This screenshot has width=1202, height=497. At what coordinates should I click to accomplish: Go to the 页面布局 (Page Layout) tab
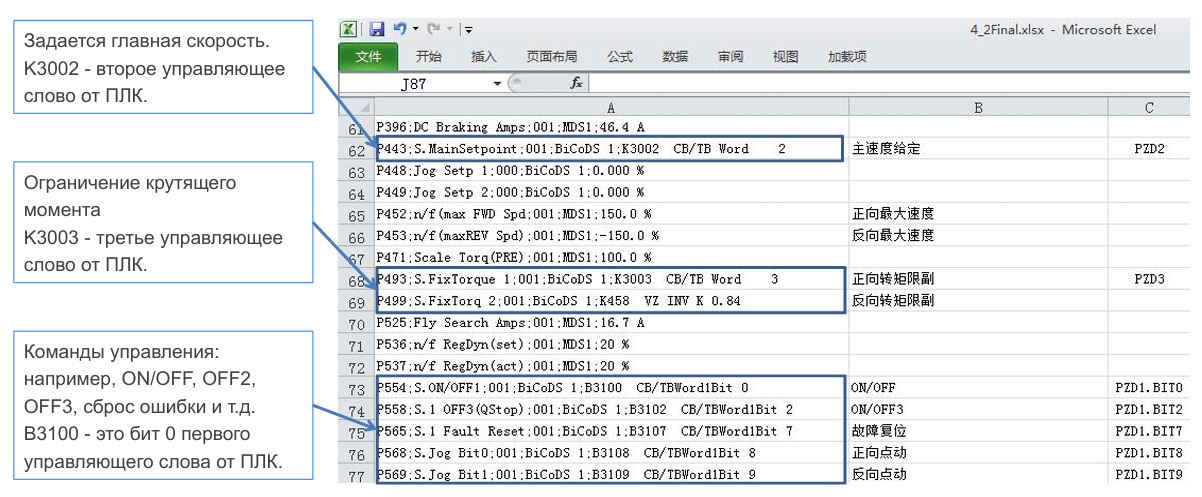click(x=552, y=57)
